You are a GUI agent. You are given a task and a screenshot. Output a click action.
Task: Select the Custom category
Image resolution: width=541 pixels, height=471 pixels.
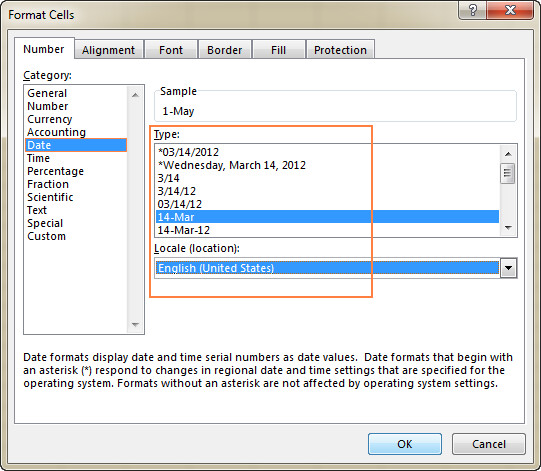click(x=47, y=236)
